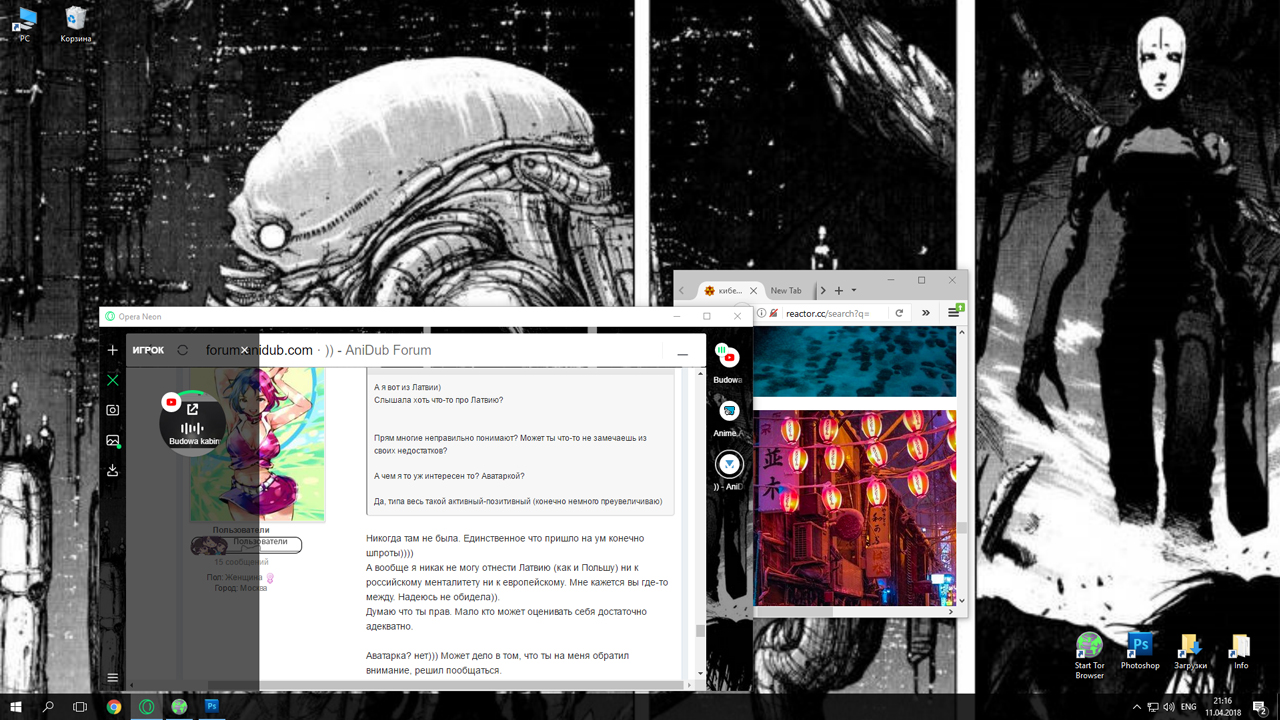
Task: Open the Загрузки desktop folder
Action: click(1190, 651)
